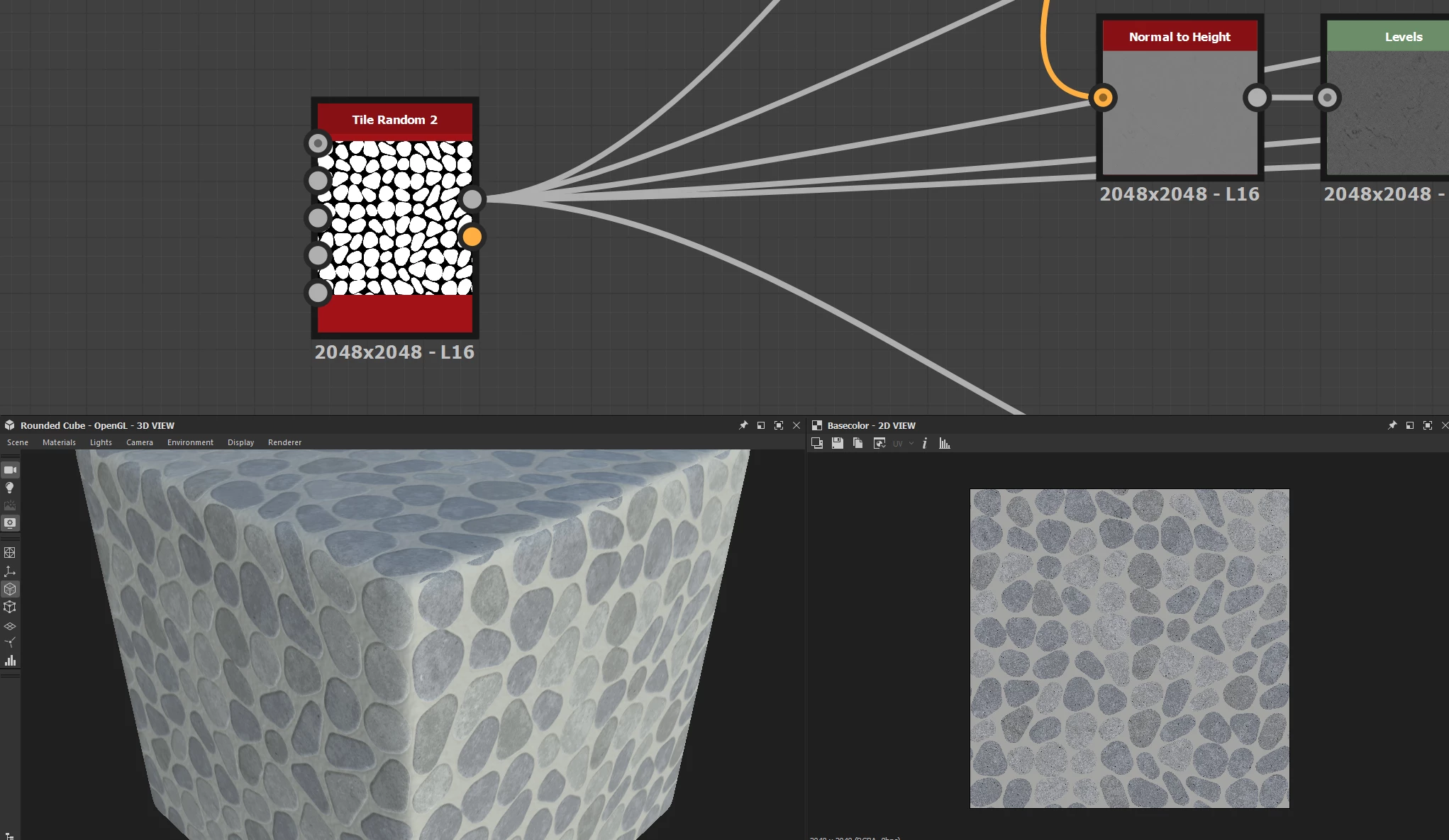
Task: Click the monitor gear display settings icon
Action: (x=10, y=523)
